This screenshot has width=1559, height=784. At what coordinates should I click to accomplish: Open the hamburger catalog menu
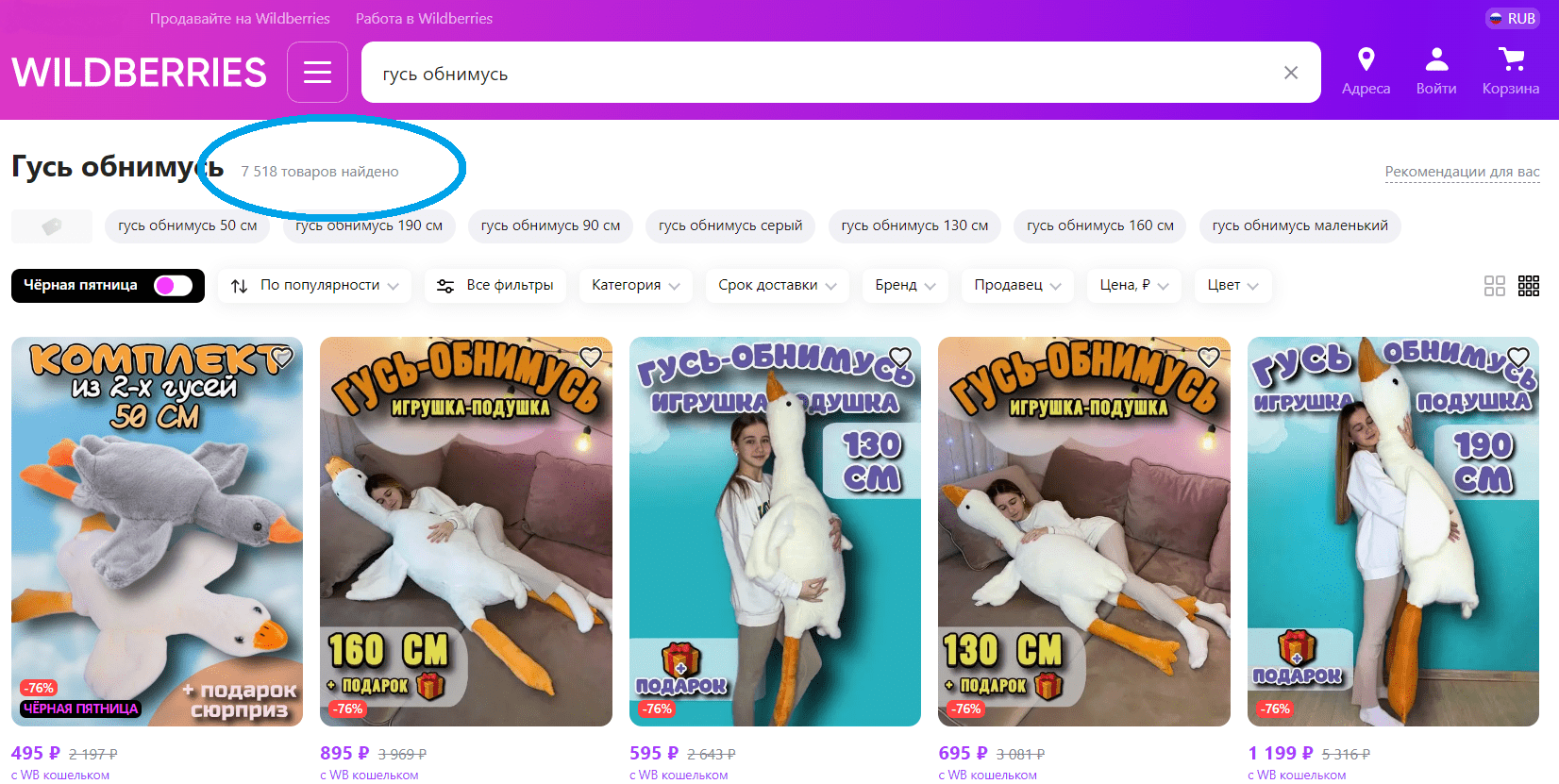pyautogui.click(x=317, y=73)
